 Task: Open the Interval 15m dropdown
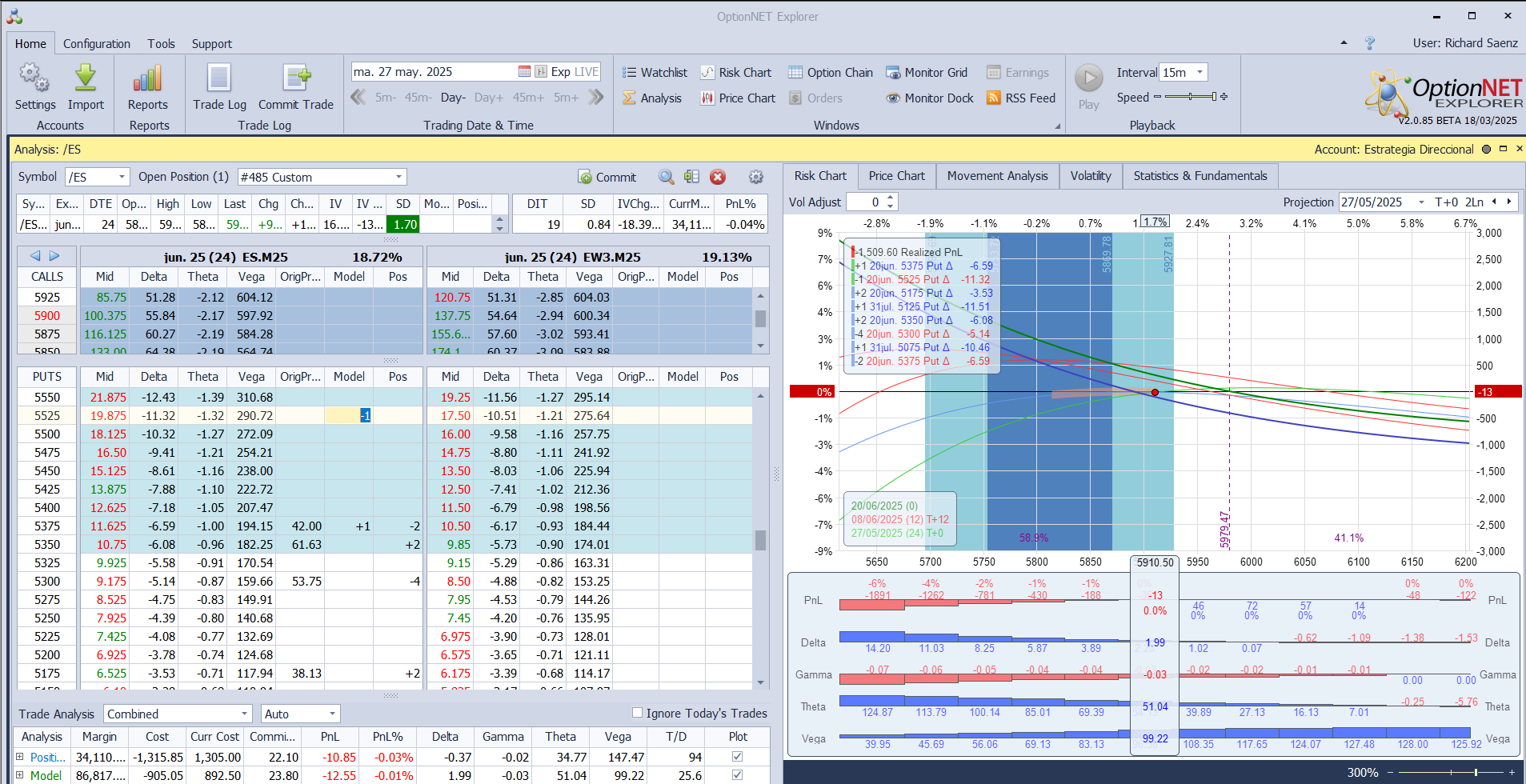[x=1200, y=72]
